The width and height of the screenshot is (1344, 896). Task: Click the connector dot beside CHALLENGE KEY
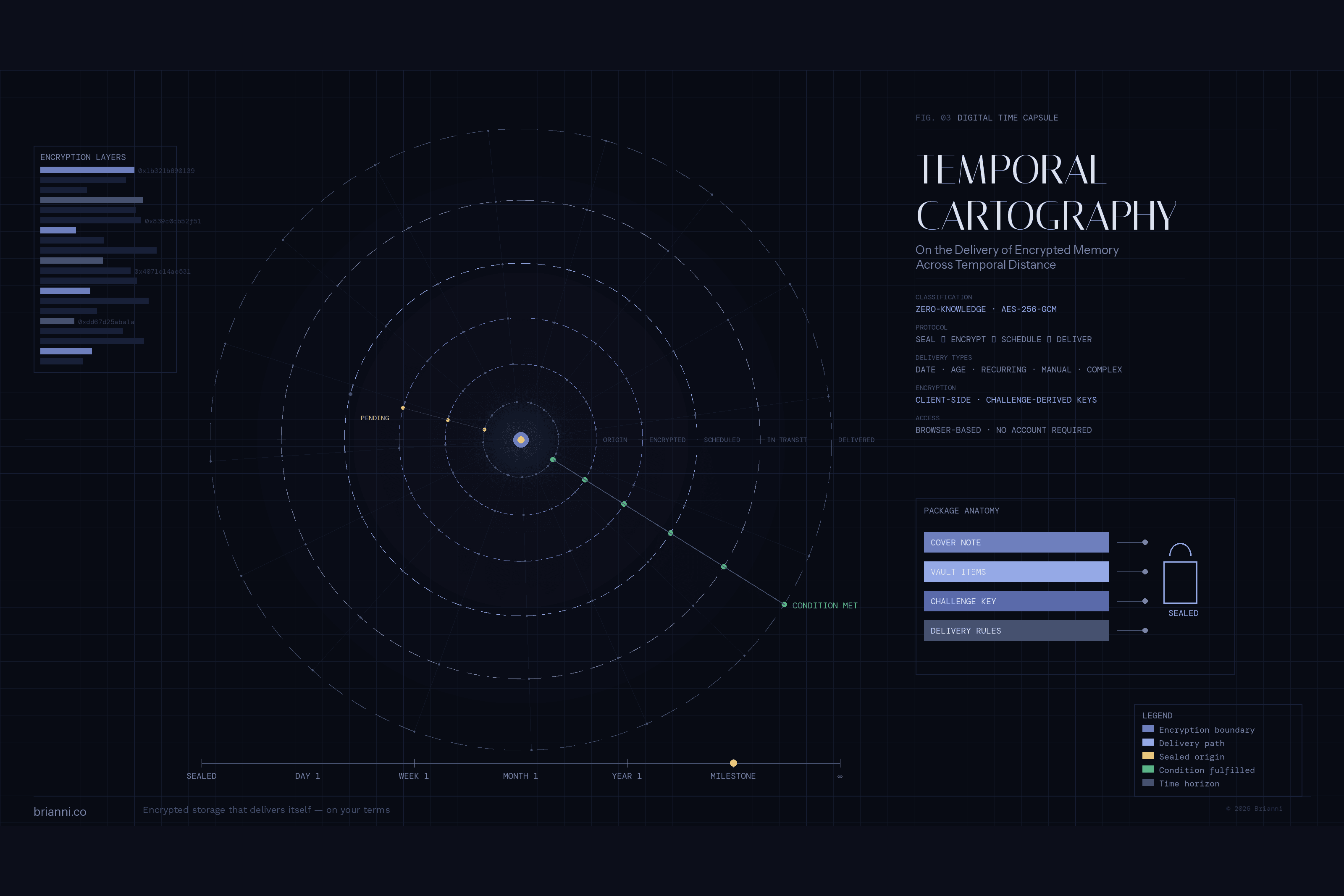pos(1144,601)
